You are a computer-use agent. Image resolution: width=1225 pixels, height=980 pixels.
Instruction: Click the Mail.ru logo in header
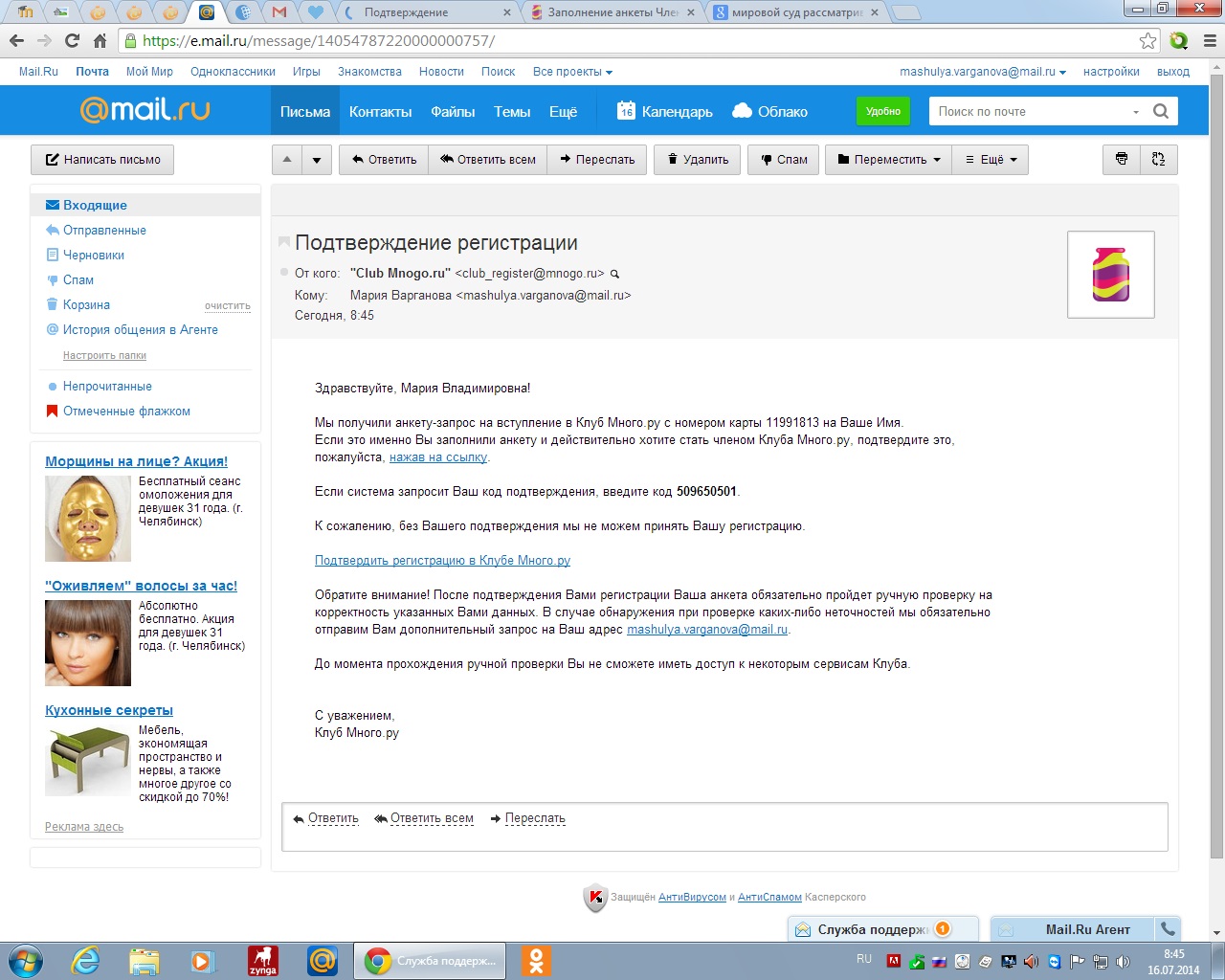pyautogui.click(x=145, y=110)
